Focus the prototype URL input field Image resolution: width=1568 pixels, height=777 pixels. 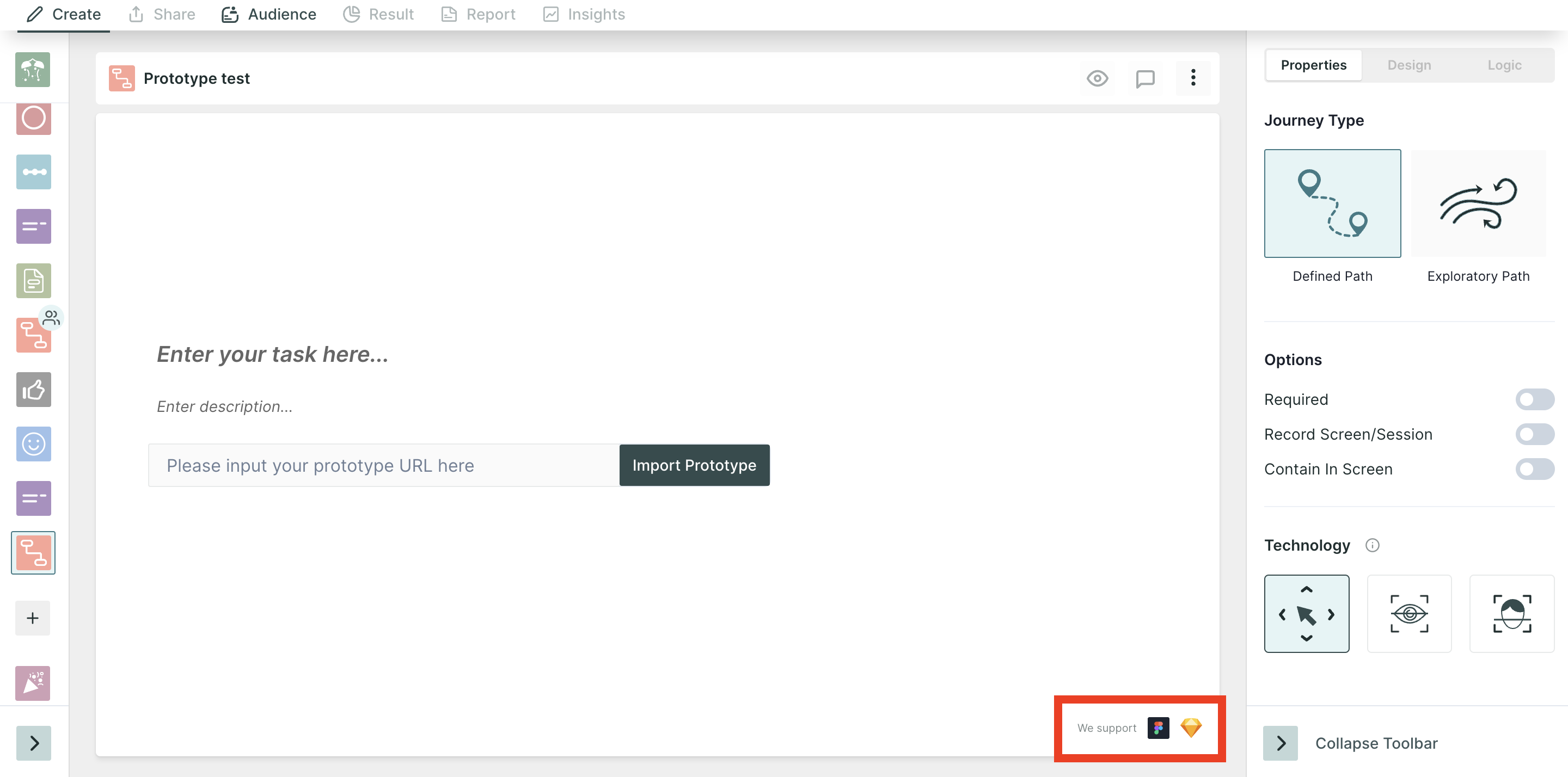[384, 465]
